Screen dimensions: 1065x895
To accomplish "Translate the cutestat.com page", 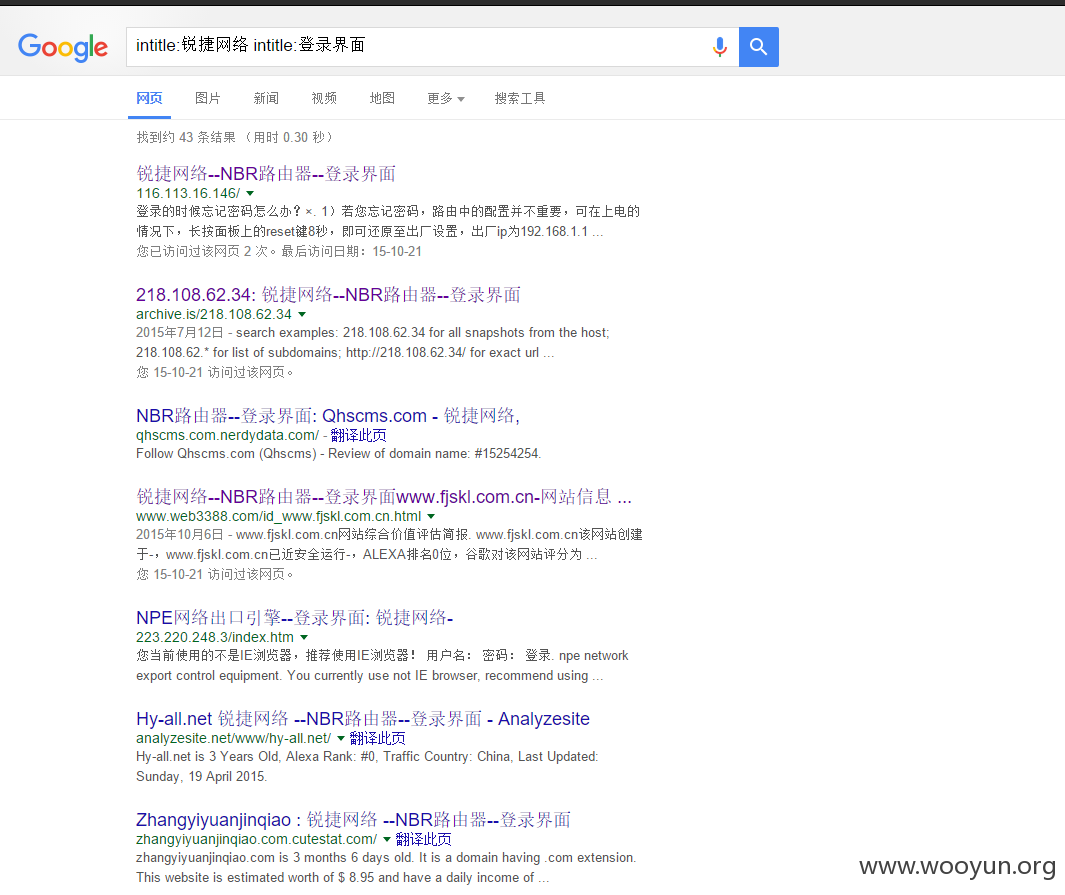I will click(x=423, y=839).
